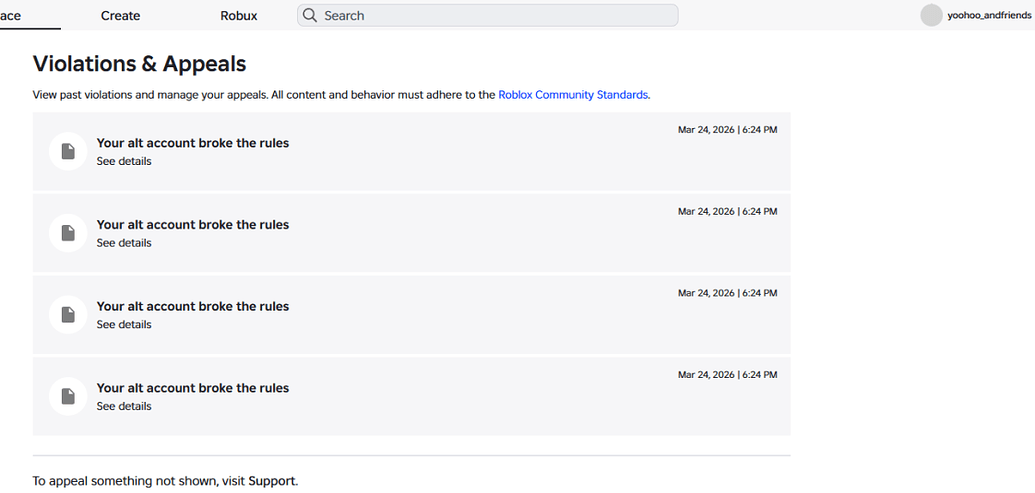Click the 'View past violations' description text

(341, 94)
